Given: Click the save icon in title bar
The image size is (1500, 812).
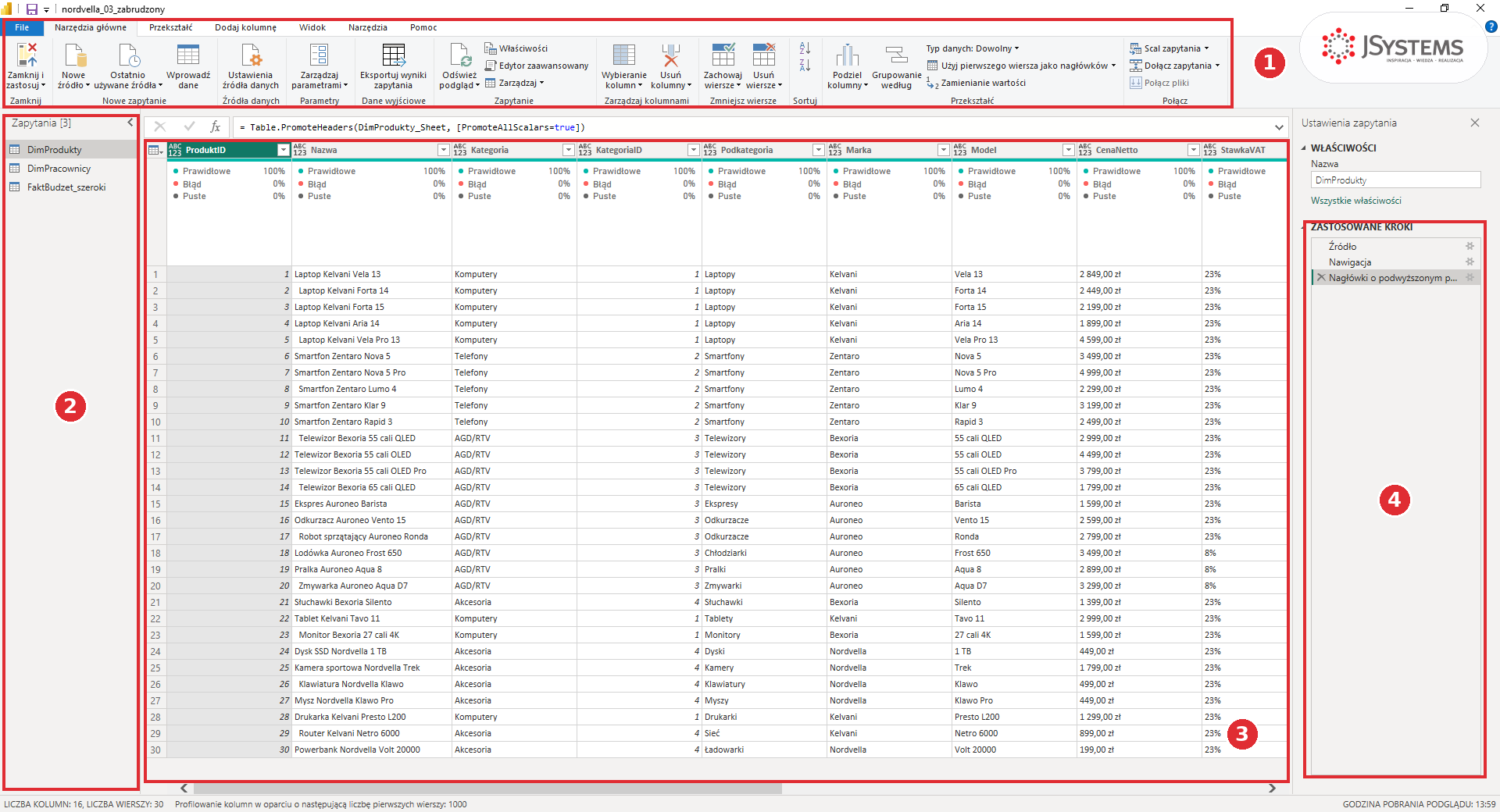Looking at the screenshot, I should click(32, 9).
